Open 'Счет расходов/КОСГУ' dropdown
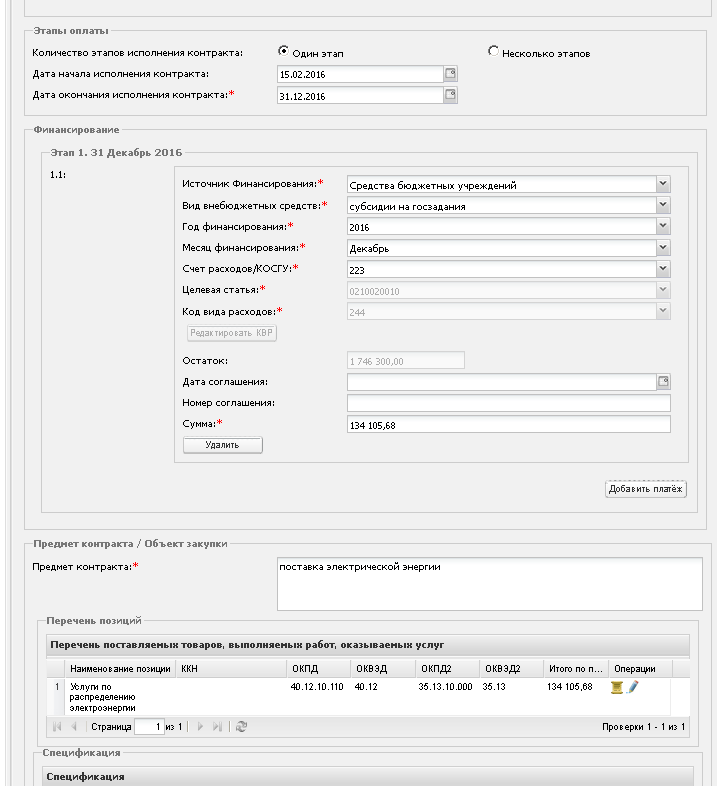This screenshot has width=717, height=786. 663,269
